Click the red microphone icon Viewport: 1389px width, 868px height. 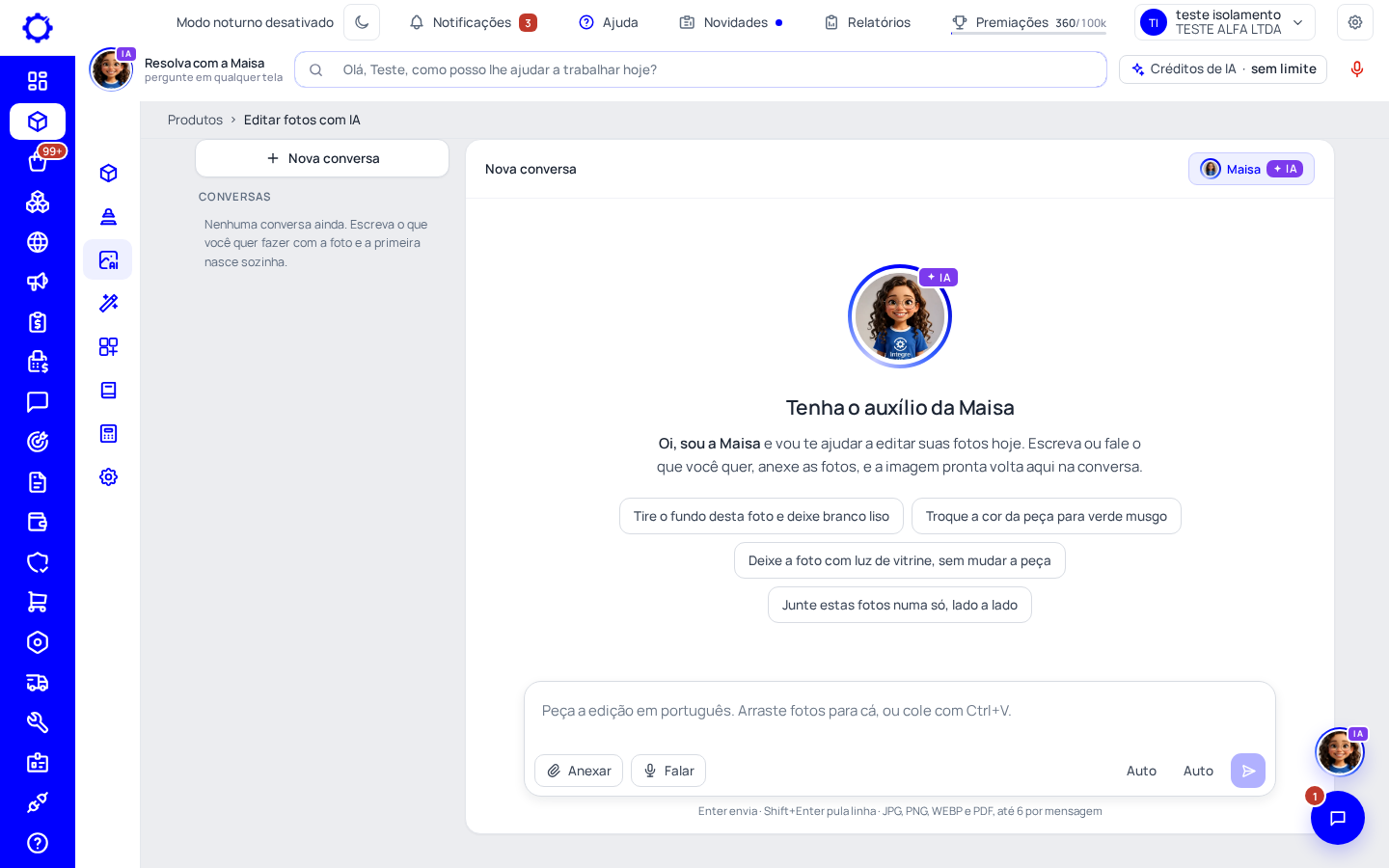pos(1357,68)
